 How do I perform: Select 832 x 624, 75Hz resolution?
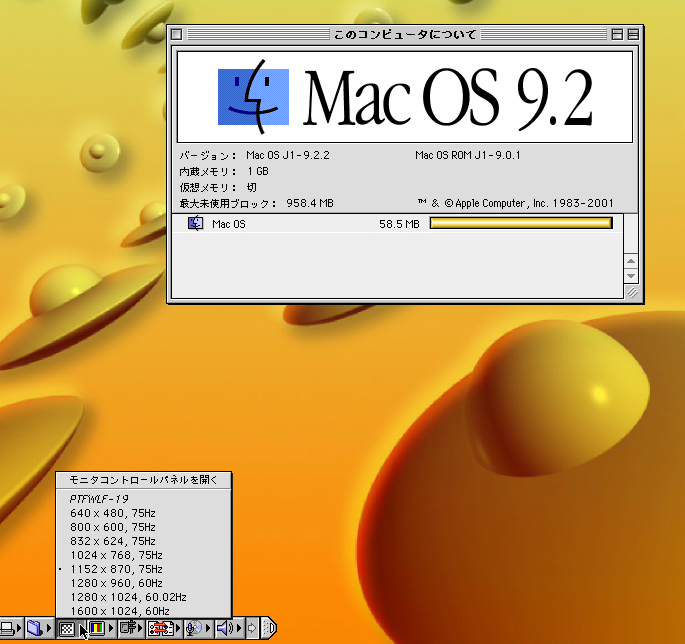pos(144,541)
